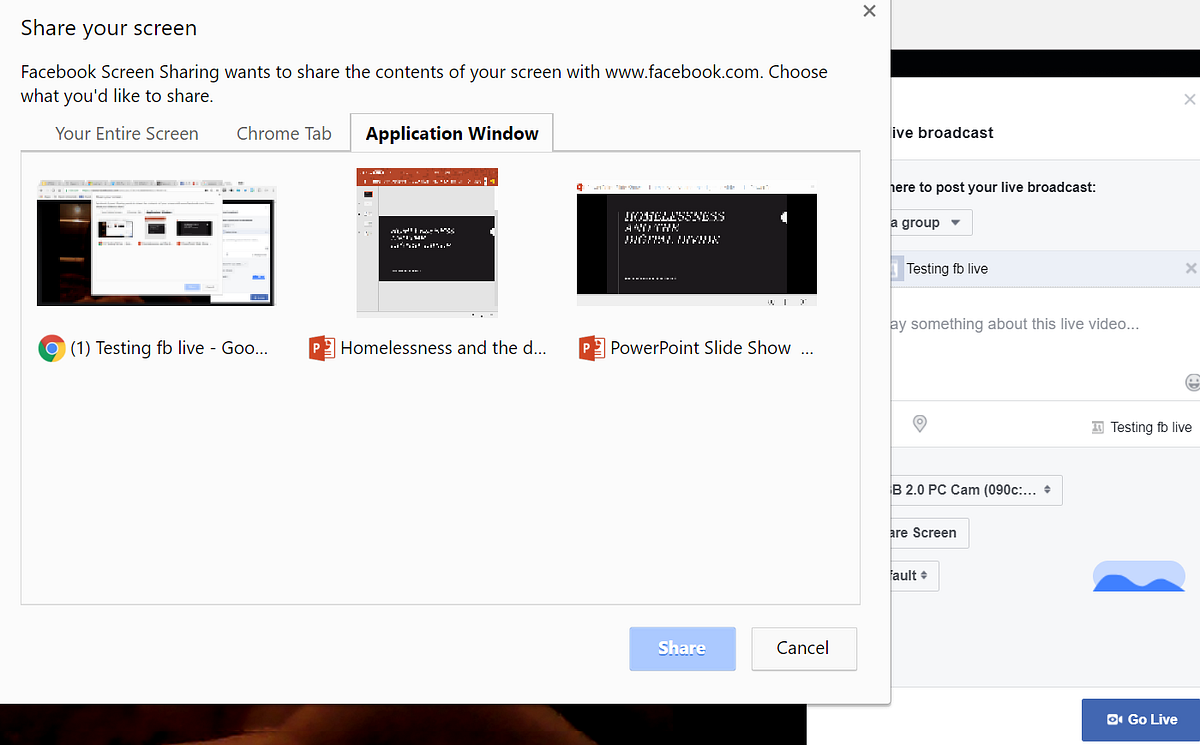Remove the Testing fb live group tag
This screenshot has height=745, width=1200.
point(1190,268)
